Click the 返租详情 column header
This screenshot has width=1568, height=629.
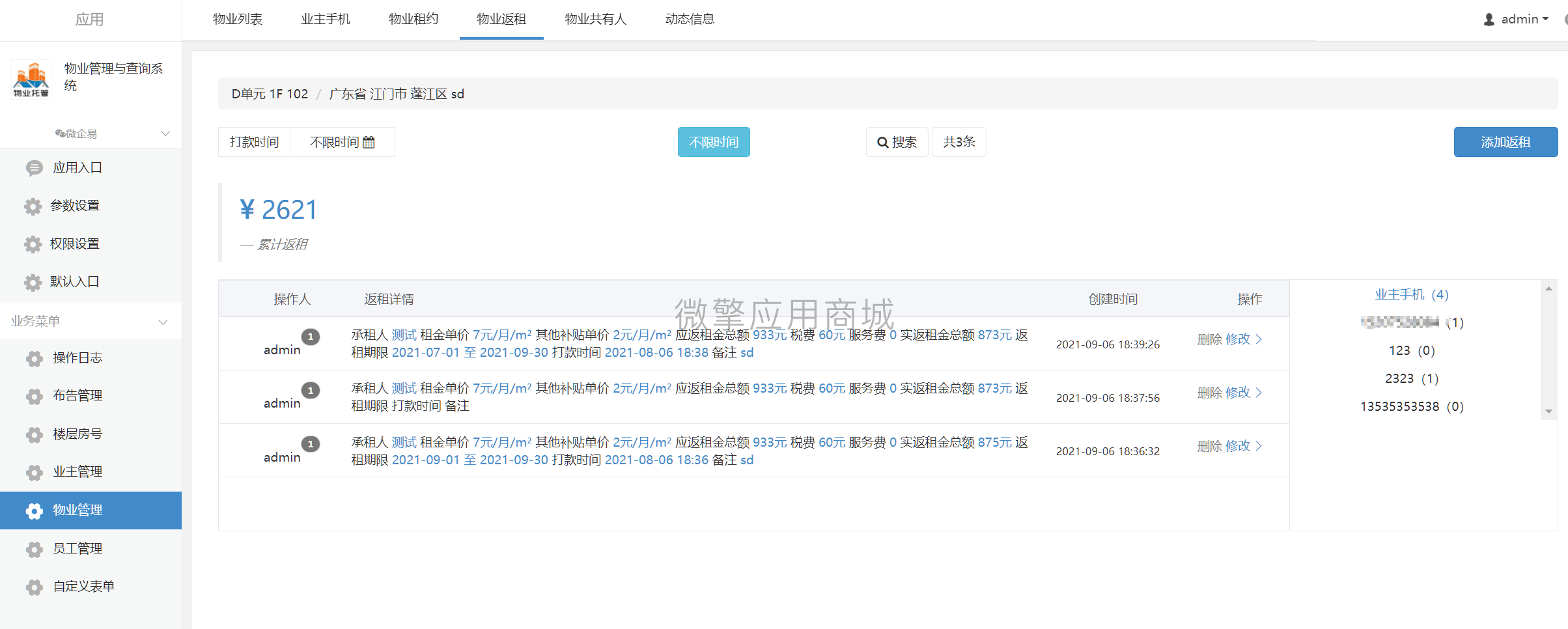[x=389, y=299]
